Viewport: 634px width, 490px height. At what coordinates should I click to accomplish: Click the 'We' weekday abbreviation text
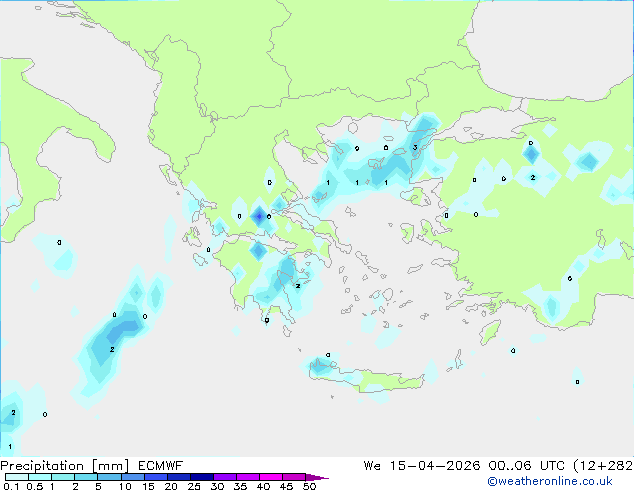pos(372,466)
